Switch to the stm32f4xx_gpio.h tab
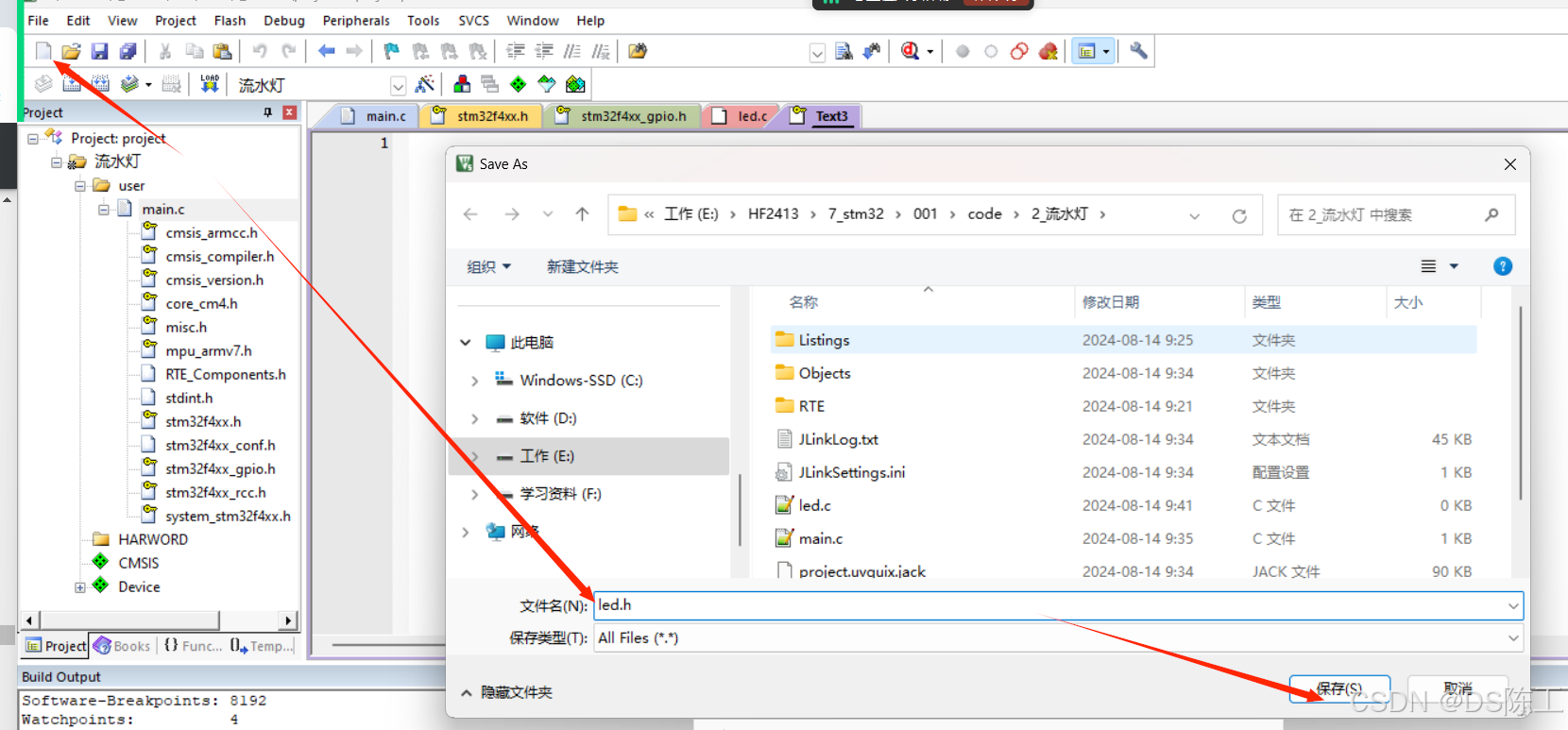The height and width of the screenshot is (730, 1568). point(623,116)
